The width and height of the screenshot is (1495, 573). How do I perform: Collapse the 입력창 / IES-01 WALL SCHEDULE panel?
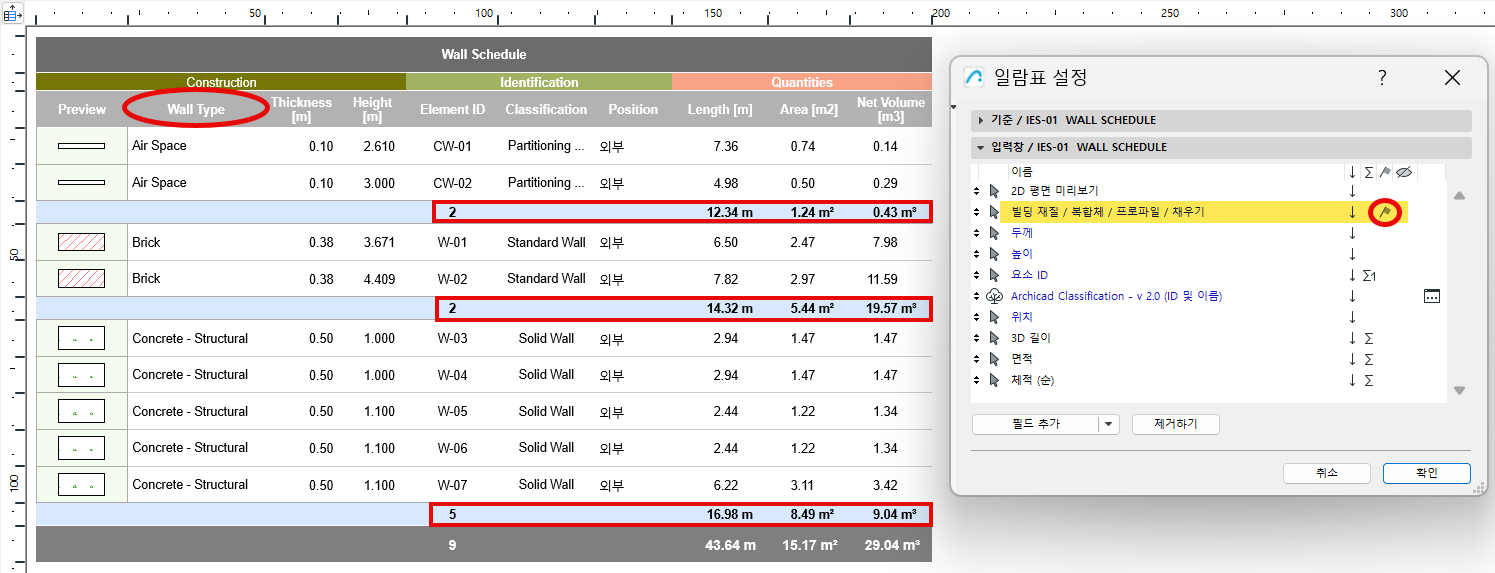coord(981,148)
